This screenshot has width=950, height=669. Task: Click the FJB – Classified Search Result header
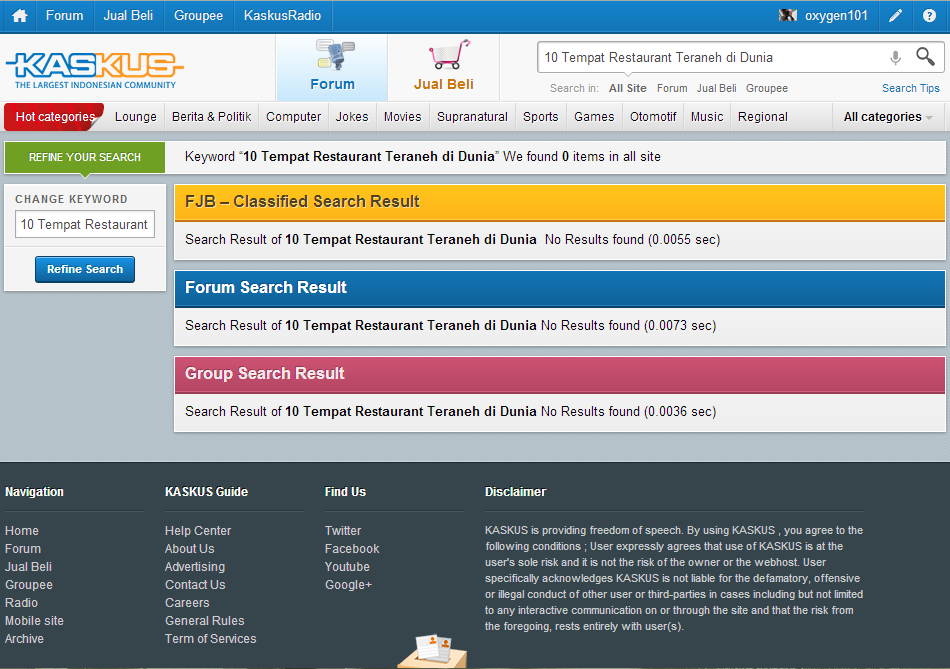point(560,202)
